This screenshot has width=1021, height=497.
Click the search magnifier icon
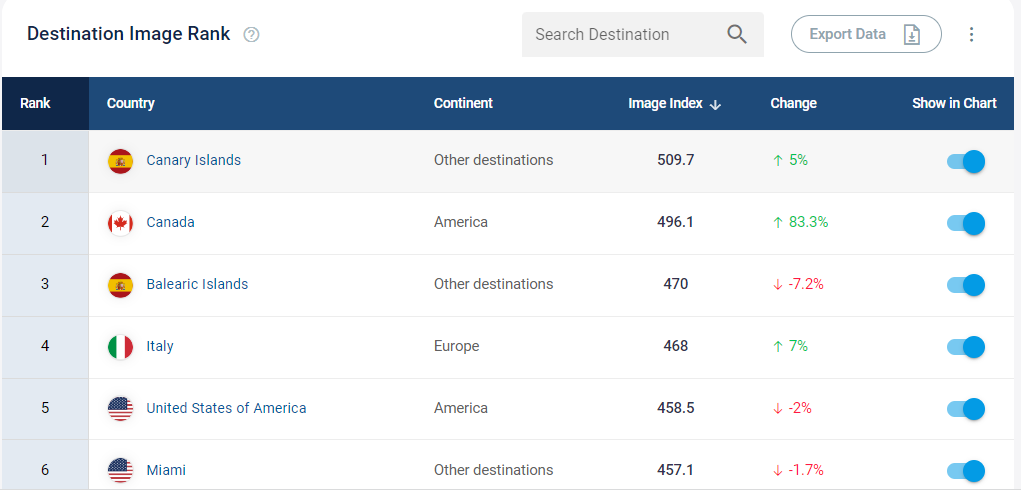pyautogui.click(x=736, y=34)
